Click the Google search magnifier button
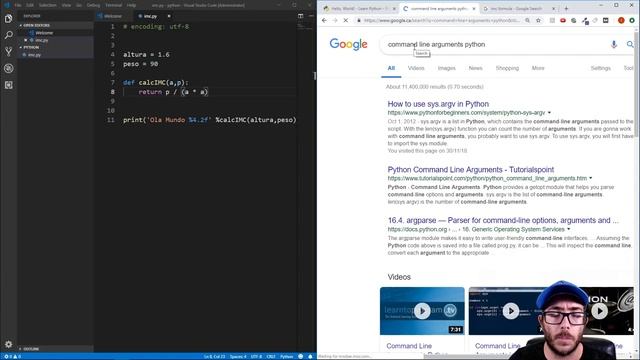 point(630,44)
